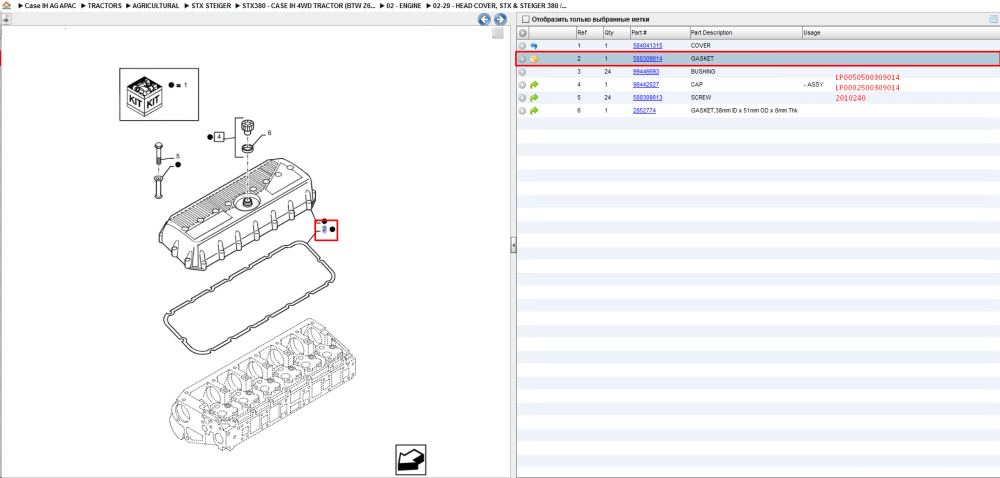Viewport: 1000px width, 478px height.
Task: Click the round add icon in the BUSHING row
Action: pos(522,72)
